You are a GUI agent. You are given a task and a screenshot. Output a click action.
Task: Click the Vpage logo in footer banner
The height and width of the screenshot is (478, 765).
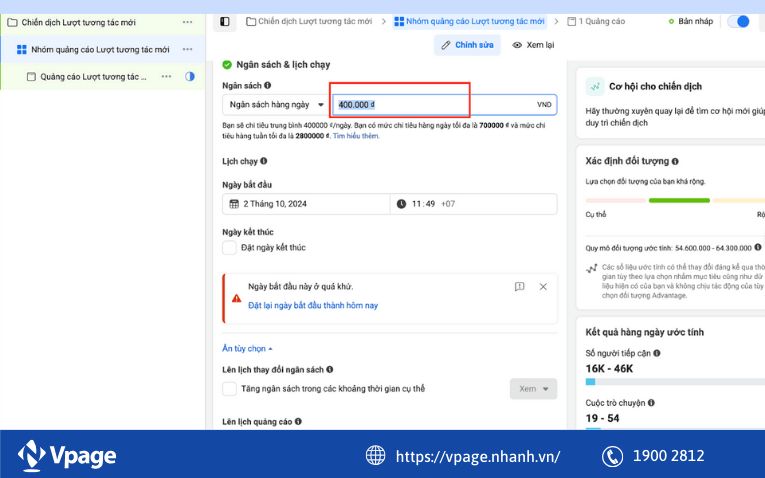(x=67, y=456)
